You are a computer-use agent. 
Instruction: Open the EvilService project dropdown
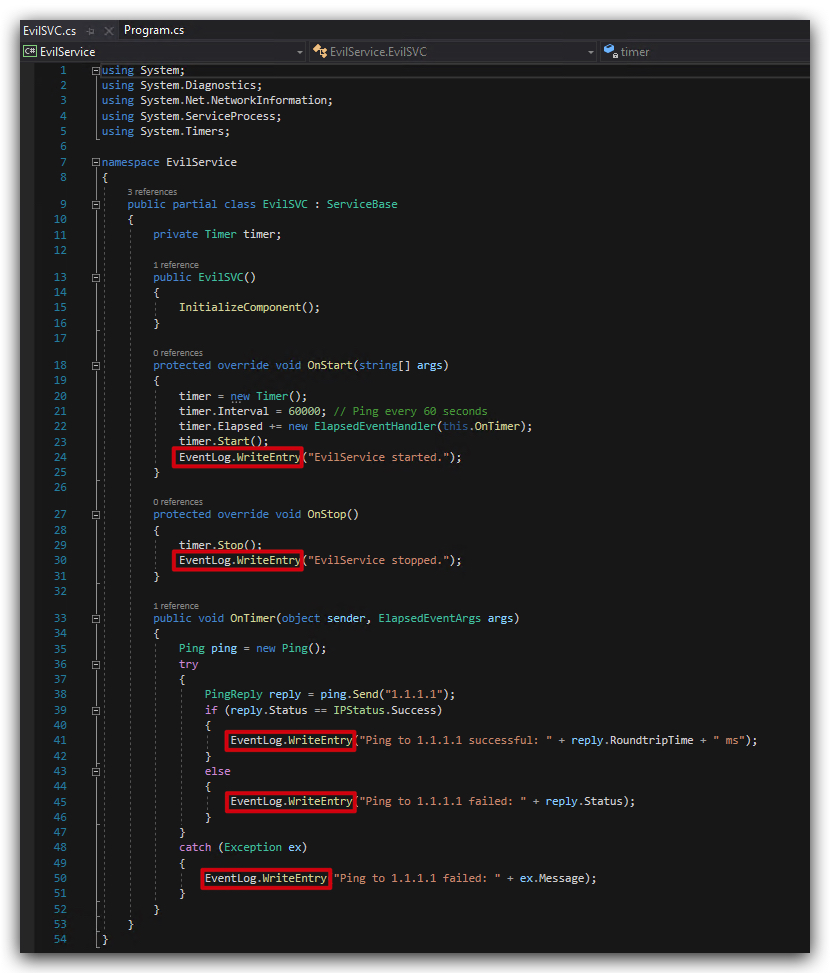[x=164, y=52]
